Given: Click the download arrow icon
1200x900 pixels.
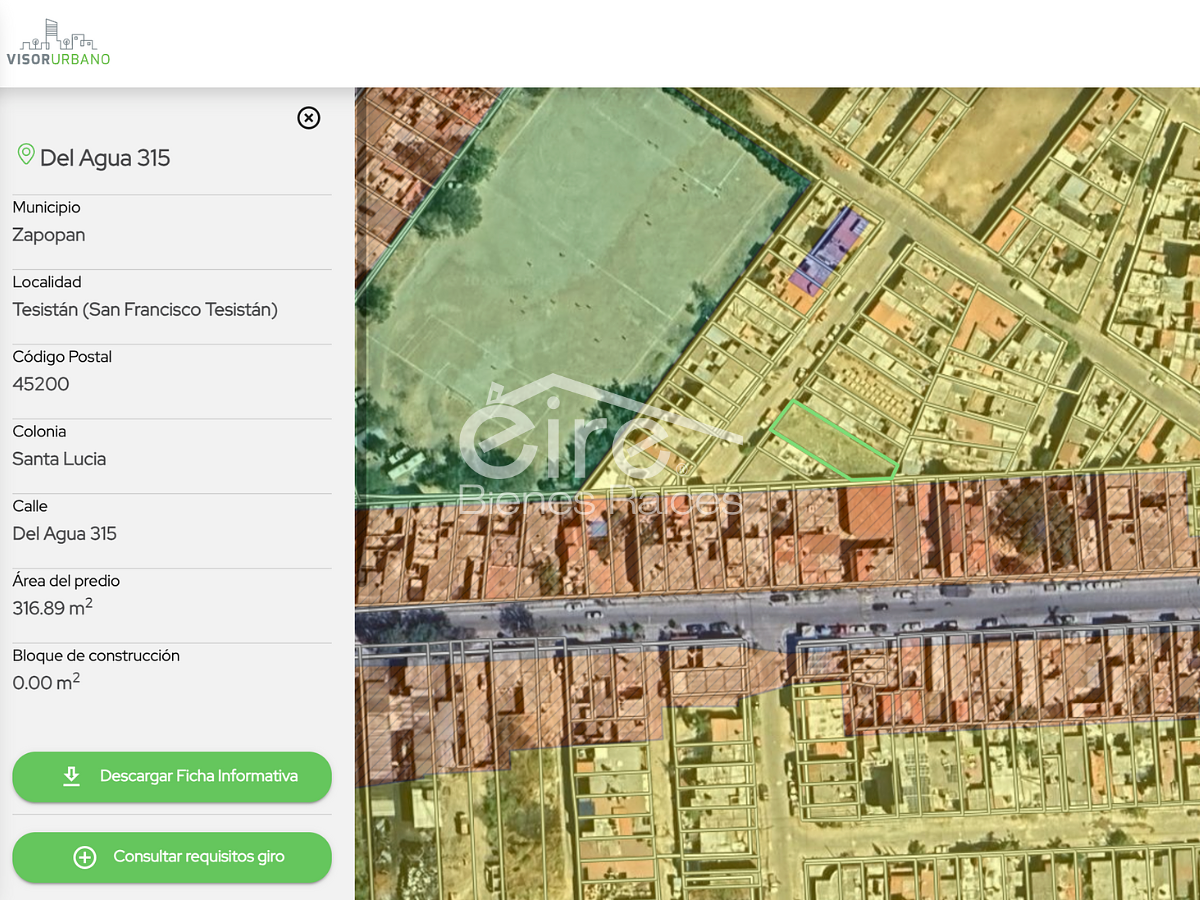Looking at the screenshot, I should tap(71, 777).
